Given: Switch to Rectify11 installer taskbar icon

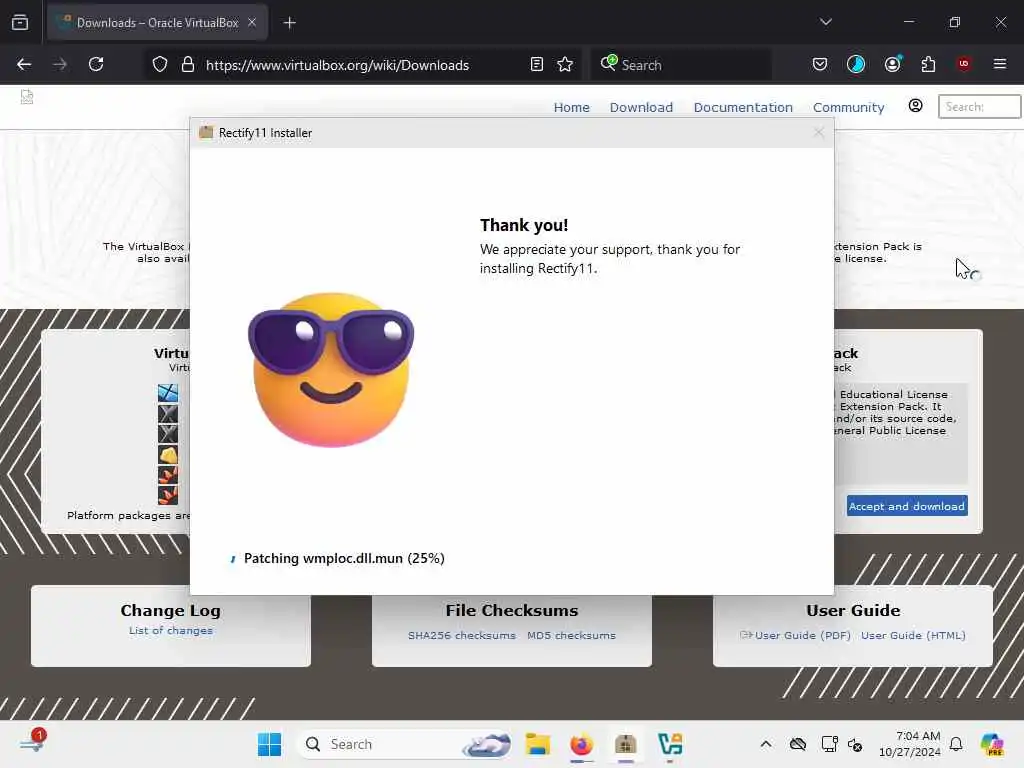Looking at the screenshot, I should [626, 744].
